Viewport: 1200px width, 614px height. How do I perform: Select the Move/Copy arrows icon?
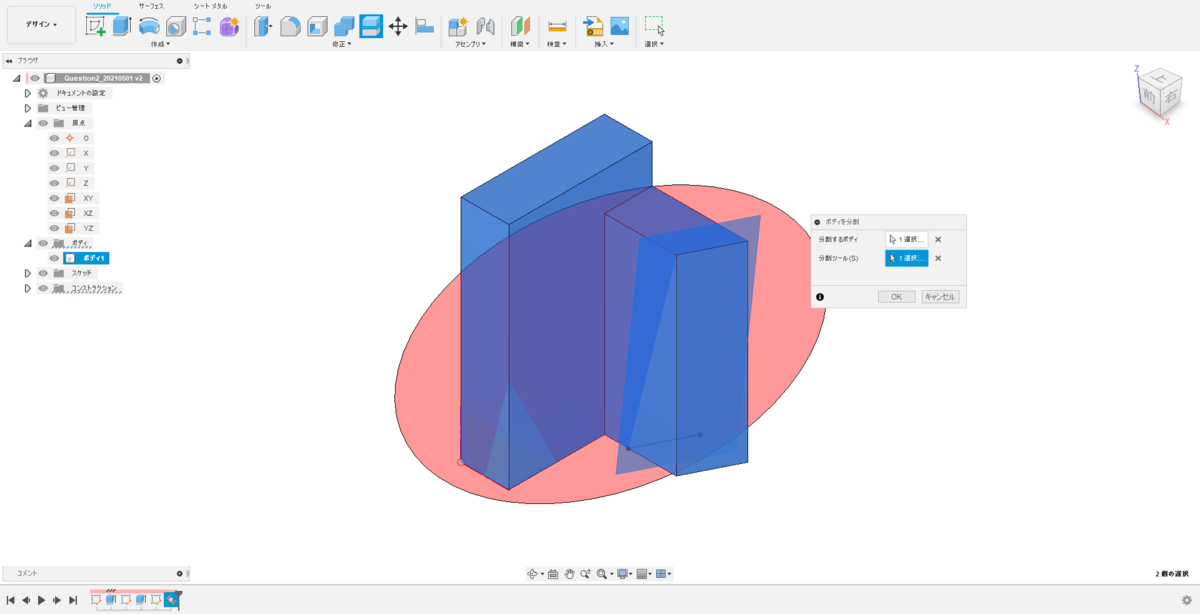tap(398, 27)
